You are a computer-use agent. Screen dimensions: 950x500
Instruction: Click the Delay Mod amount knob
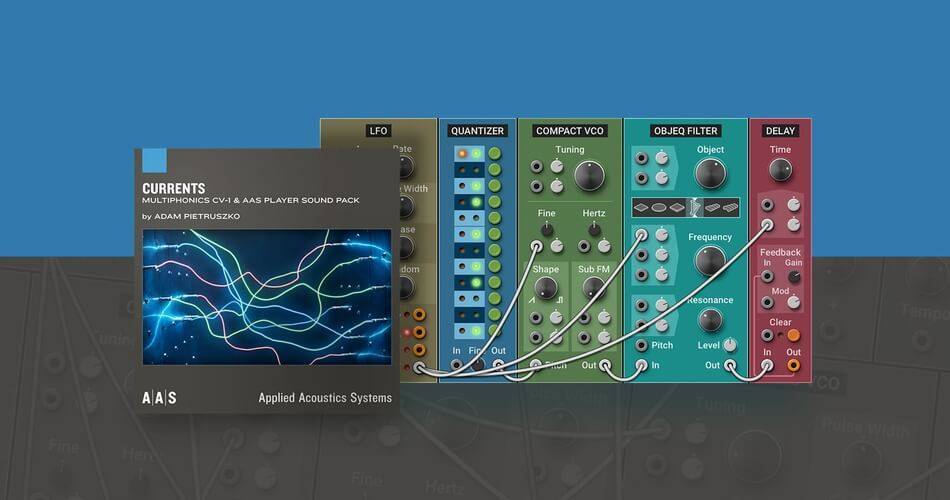pos(794,302)
